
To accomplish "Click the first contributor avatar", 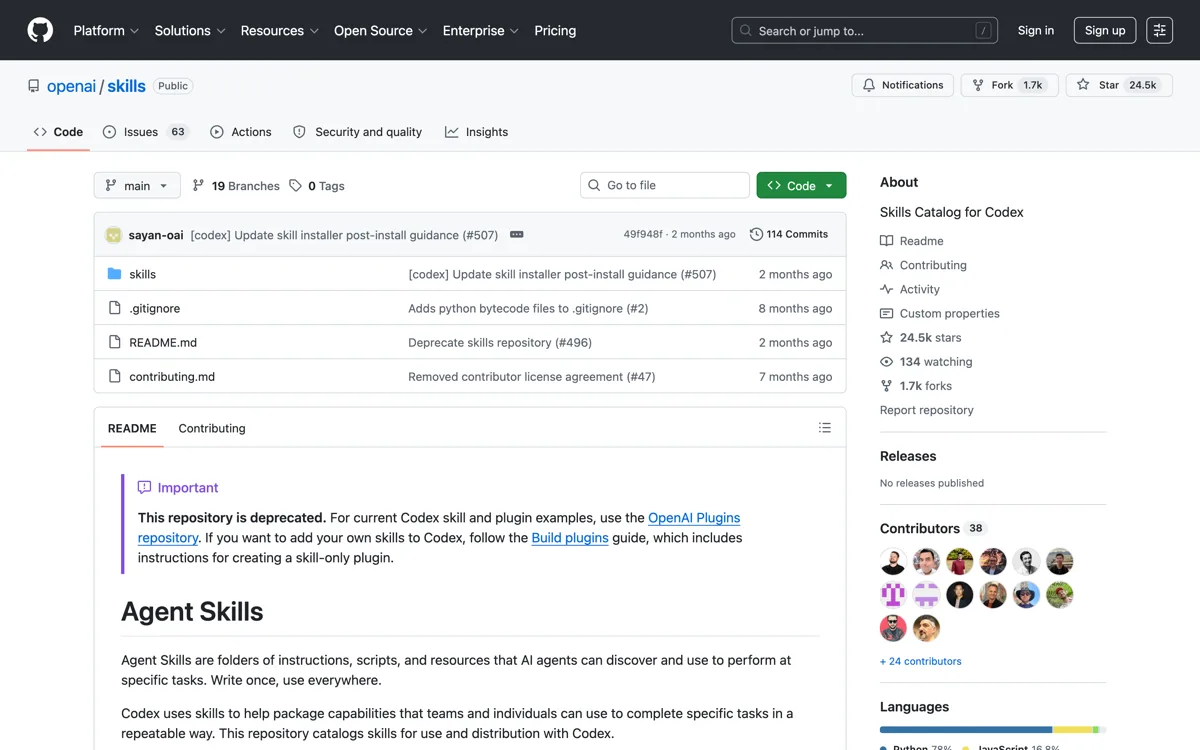I will (893, 562).
